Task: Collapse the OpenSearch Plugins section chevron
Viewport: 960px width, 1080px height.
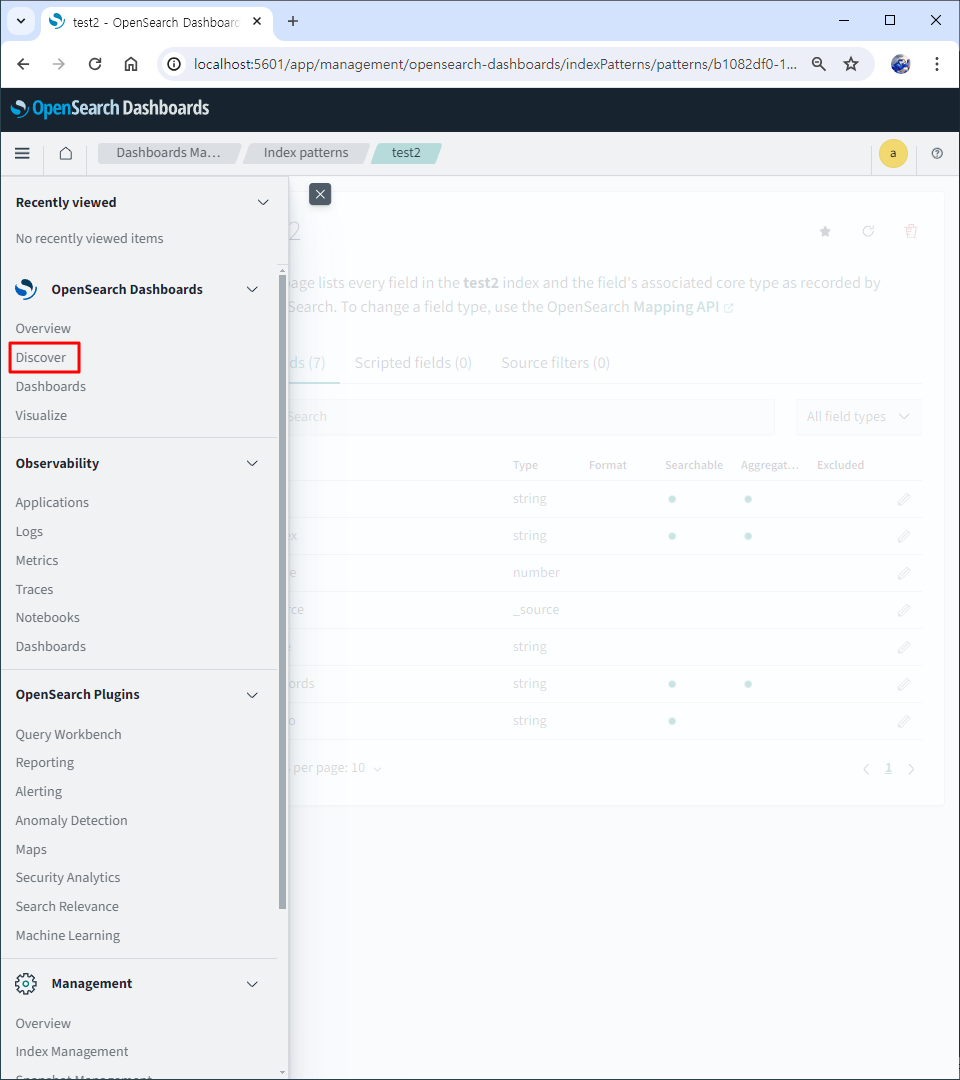Action: click(252, 695)
